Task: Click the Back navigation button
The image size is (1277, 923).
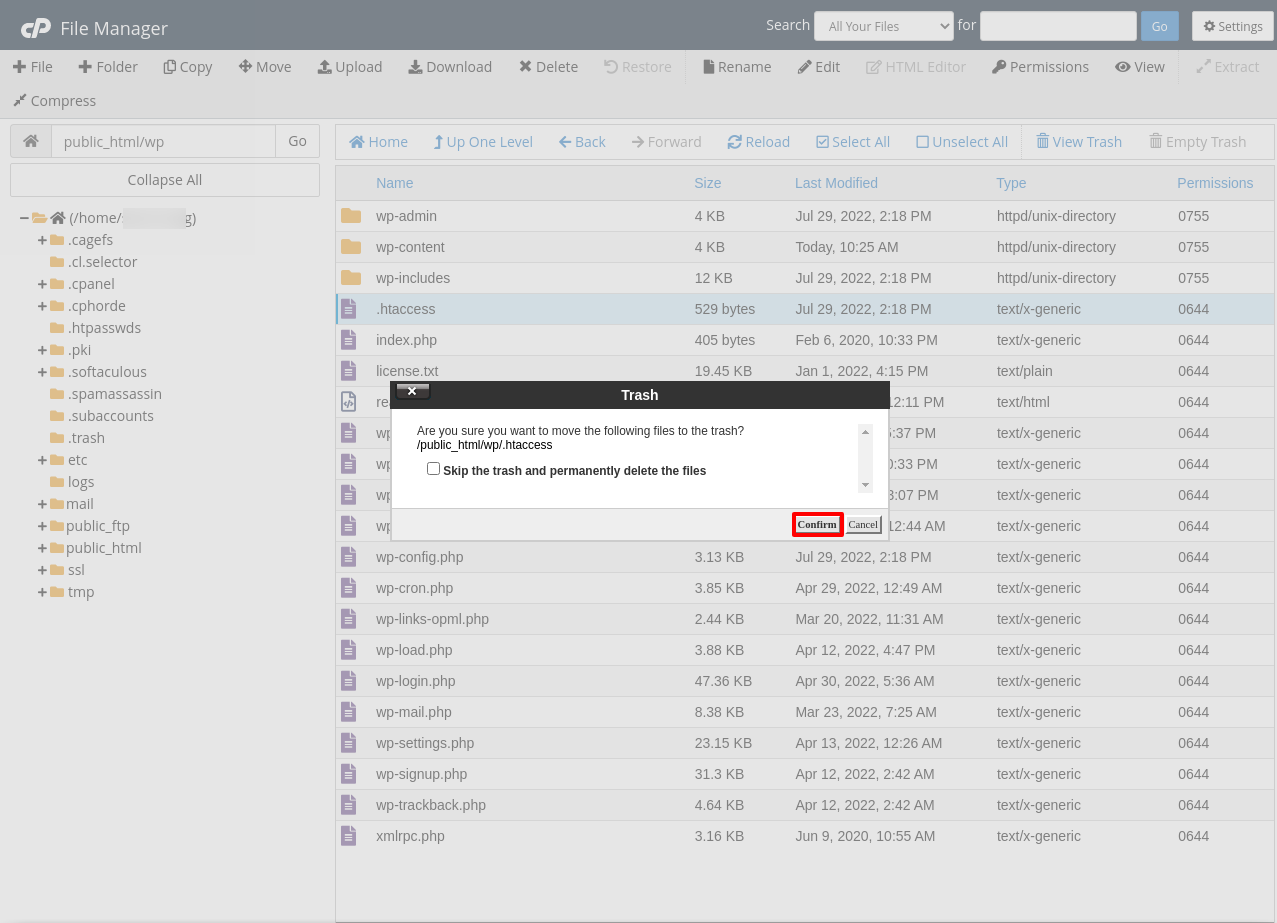Action: [x=582, y=142]
